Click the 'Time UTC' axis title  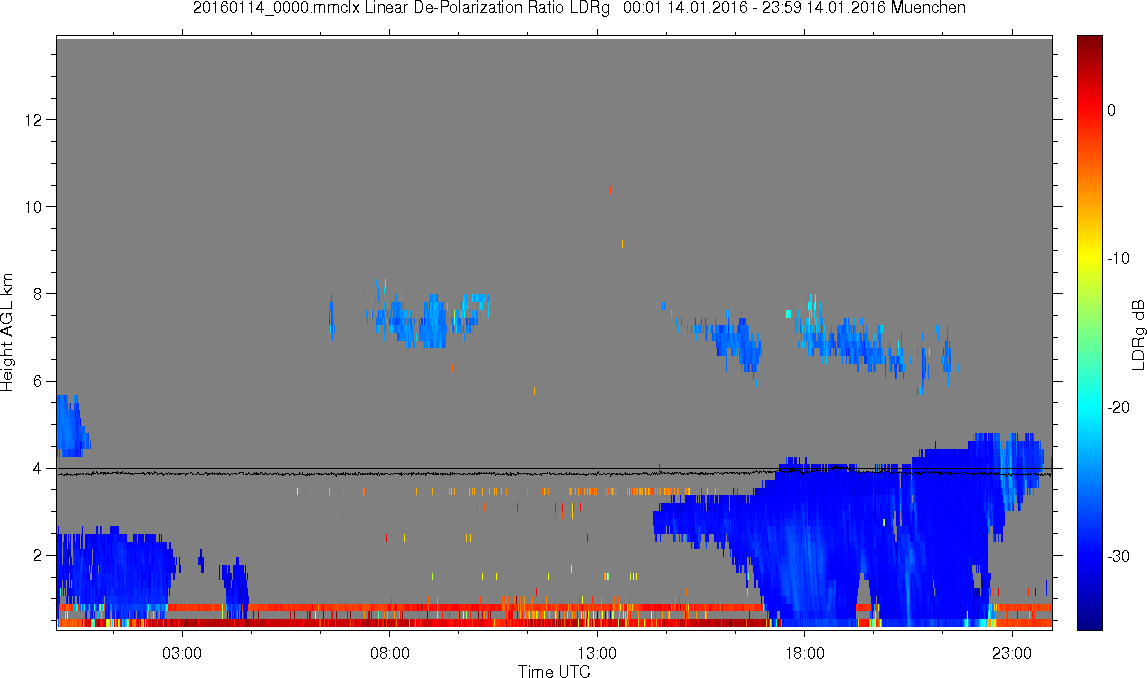tap(554, 671)
